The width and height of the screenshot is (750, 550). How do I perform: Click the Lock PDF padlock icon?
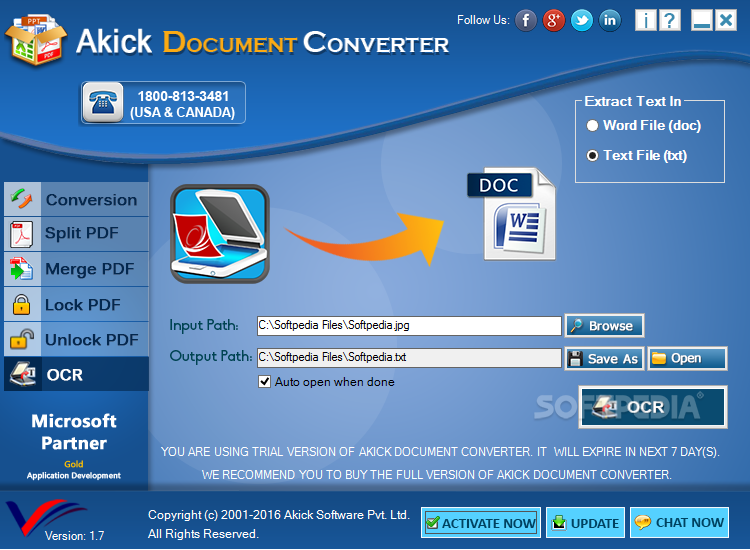[x=22, y=304]
